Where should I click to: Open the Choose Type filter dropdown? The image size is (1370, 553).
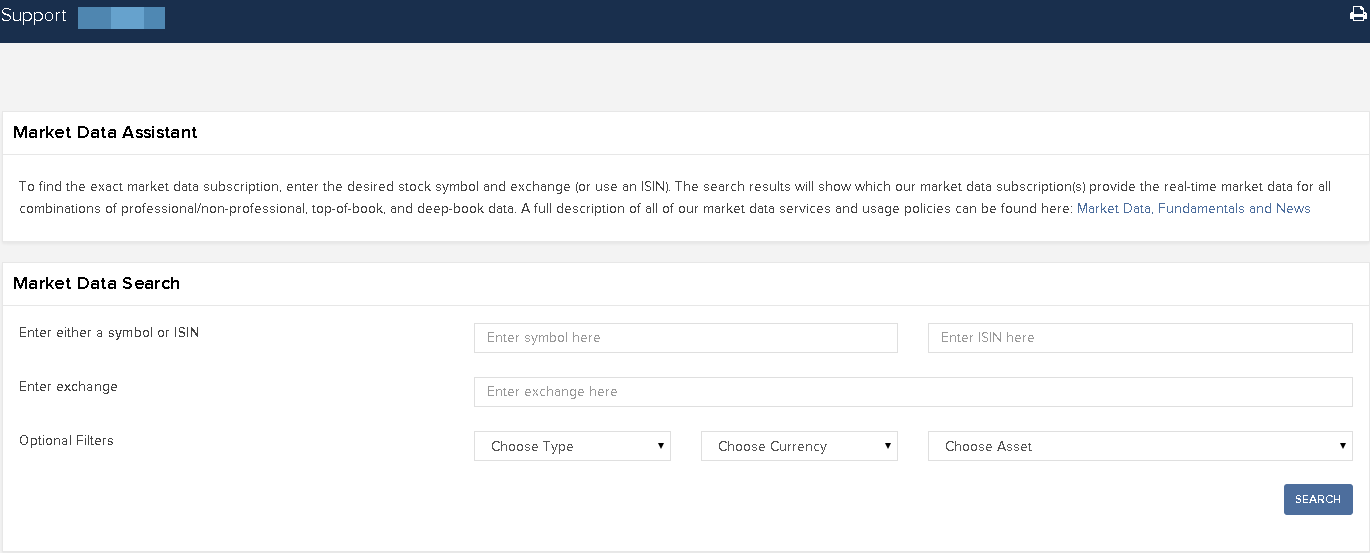point(571,446)
